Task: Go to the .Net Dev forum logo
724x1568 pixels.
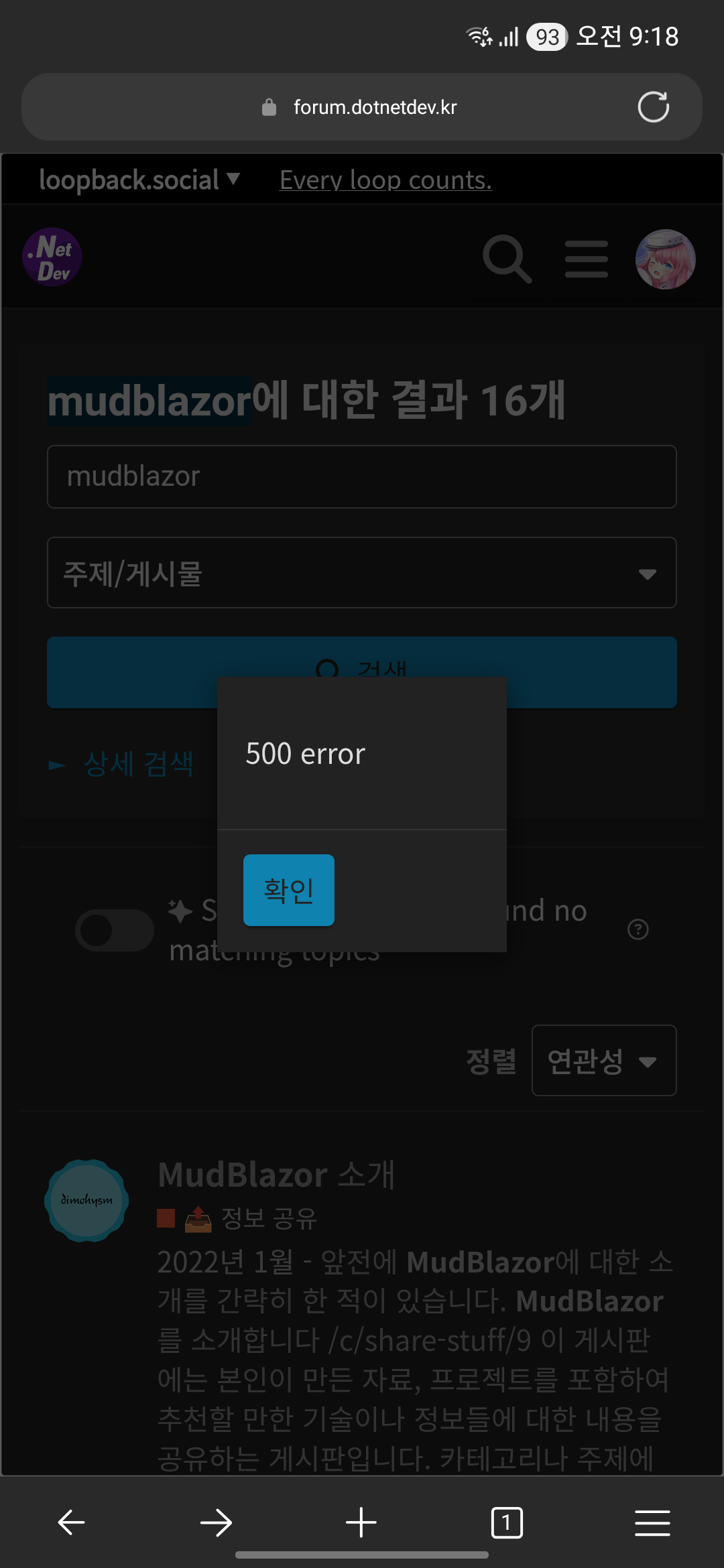Action: (x=52, y=257)
